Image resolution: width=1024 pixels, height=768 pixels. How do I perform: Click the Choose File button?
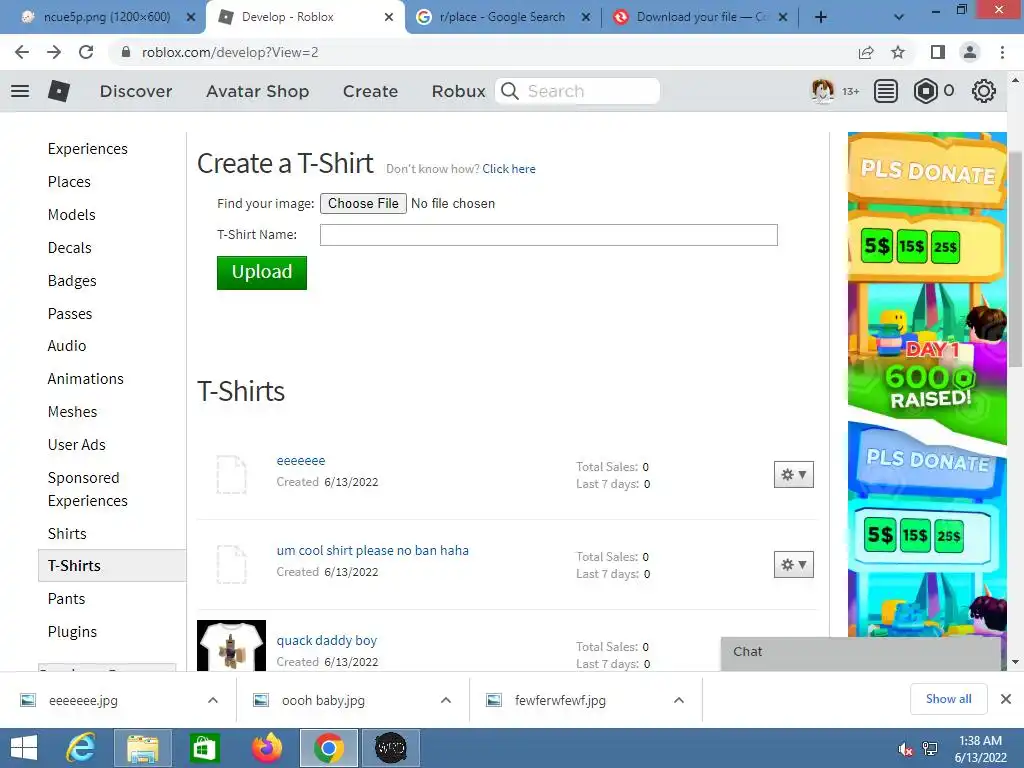pos(363,203)
